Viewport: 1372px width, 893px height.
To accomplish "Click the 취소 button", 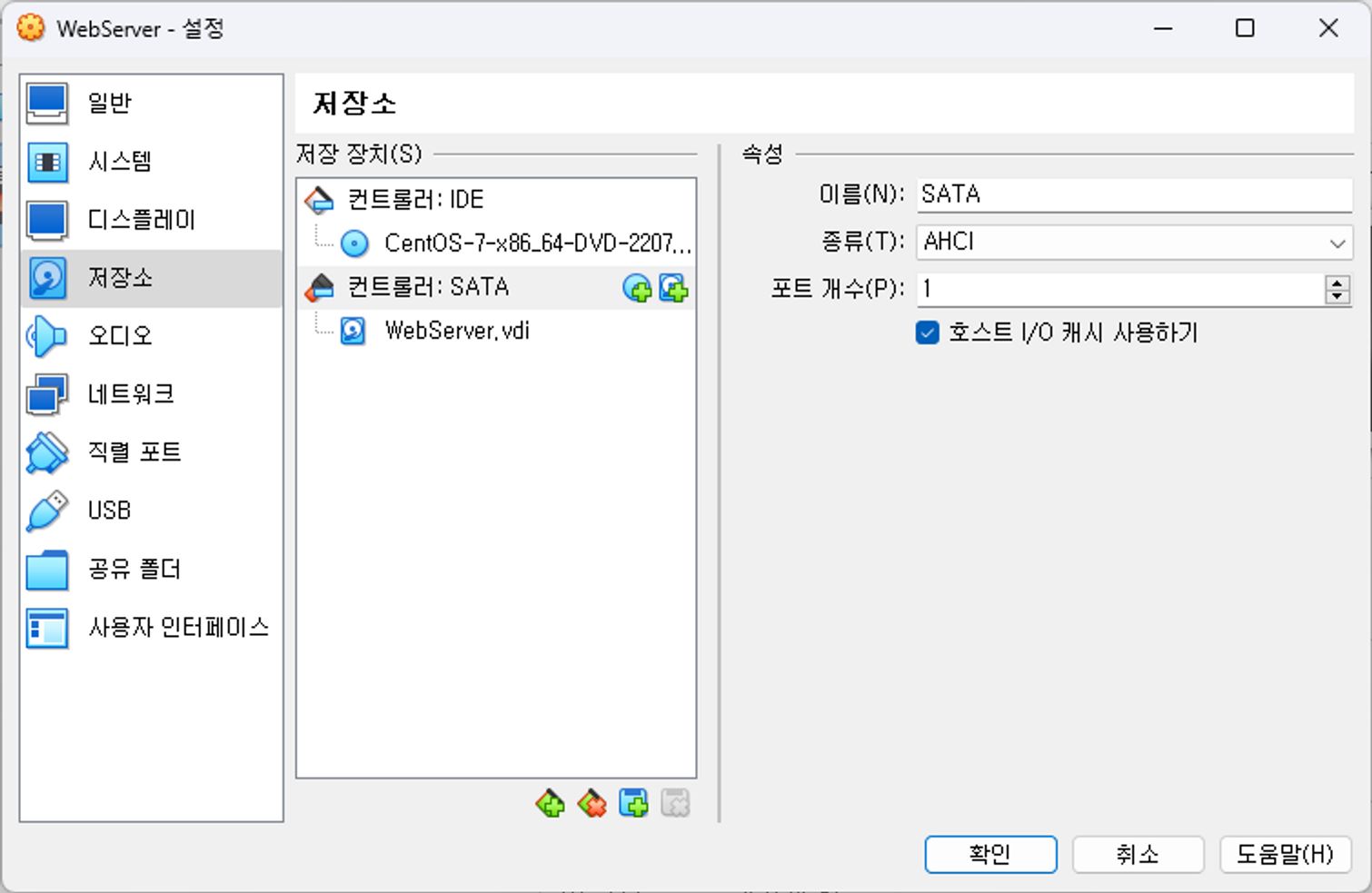I will 1138,855.
